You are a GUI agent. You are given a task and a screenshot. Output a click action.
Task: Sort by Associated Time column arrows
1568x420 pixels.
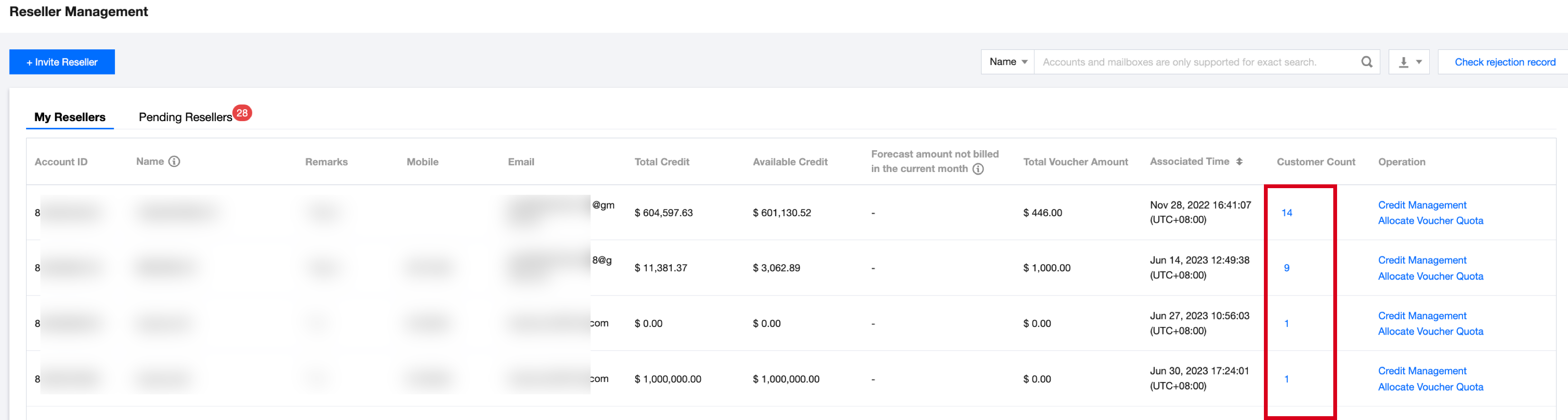(1239, 162)
